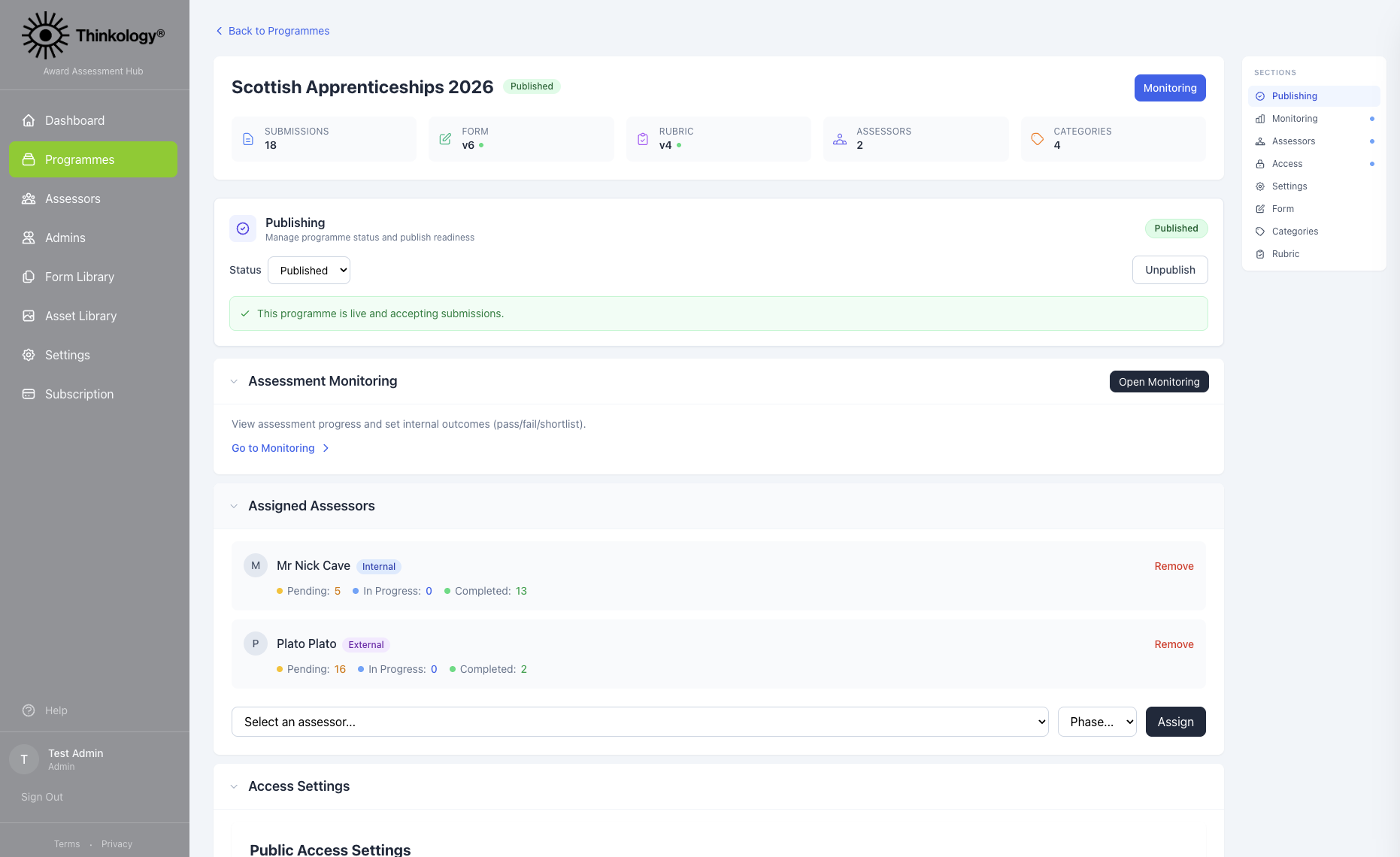Collapse the Assessment Monitoring section
The height and width of the screenshot is (857, 1400).
[x=234, y=382]
